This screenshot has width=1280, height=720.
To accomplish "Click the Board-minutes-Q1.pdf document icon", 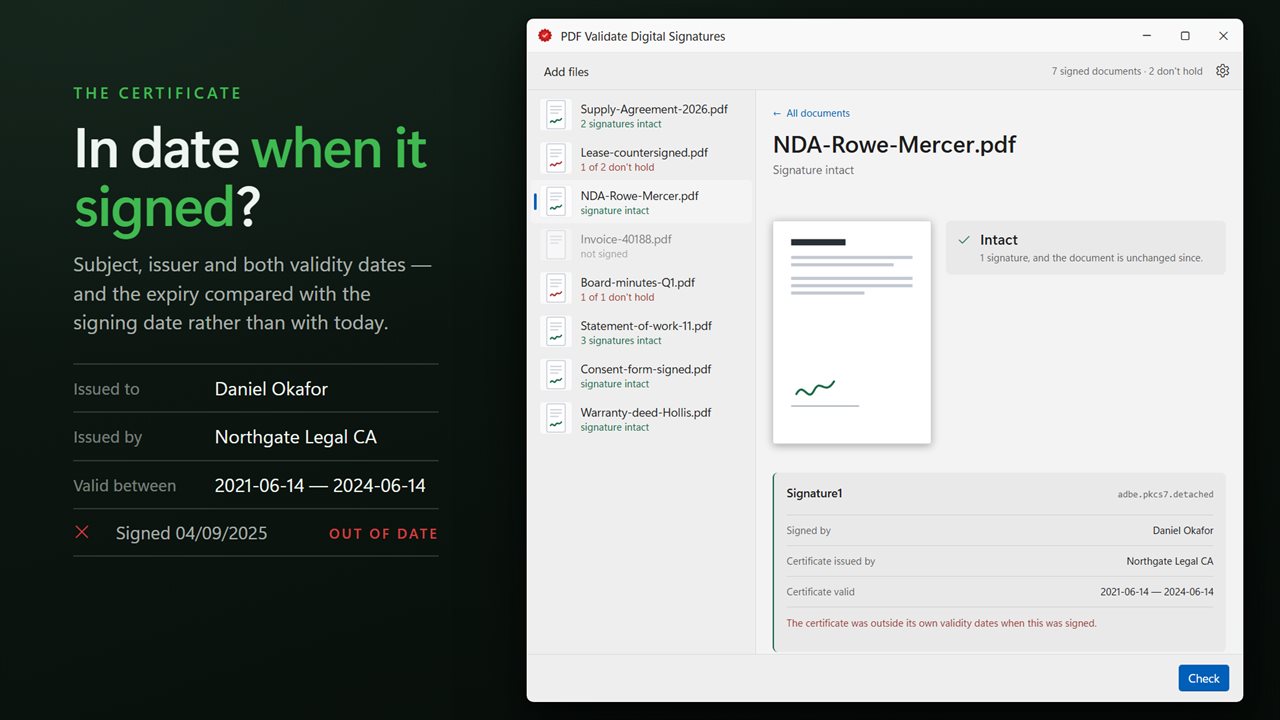I will 555,288.
